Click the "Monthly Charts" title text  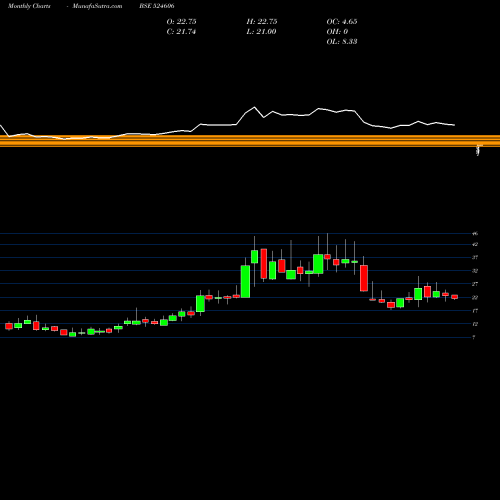point(29,6)
